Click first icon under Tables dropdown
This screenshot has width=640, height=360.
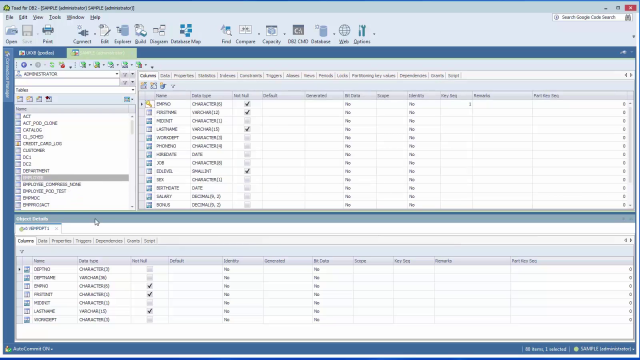[x=20, y=99]
